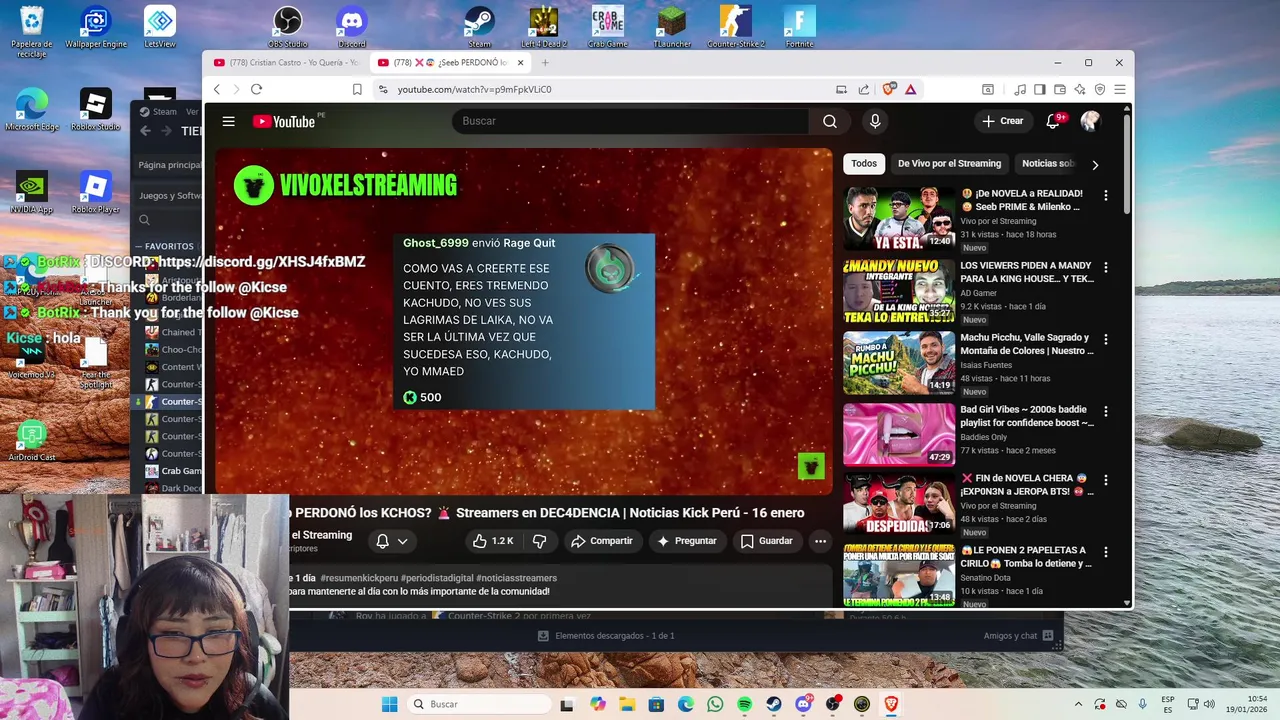
Task: Show hidden system tray icons chevron
Action: [1078, 704]
